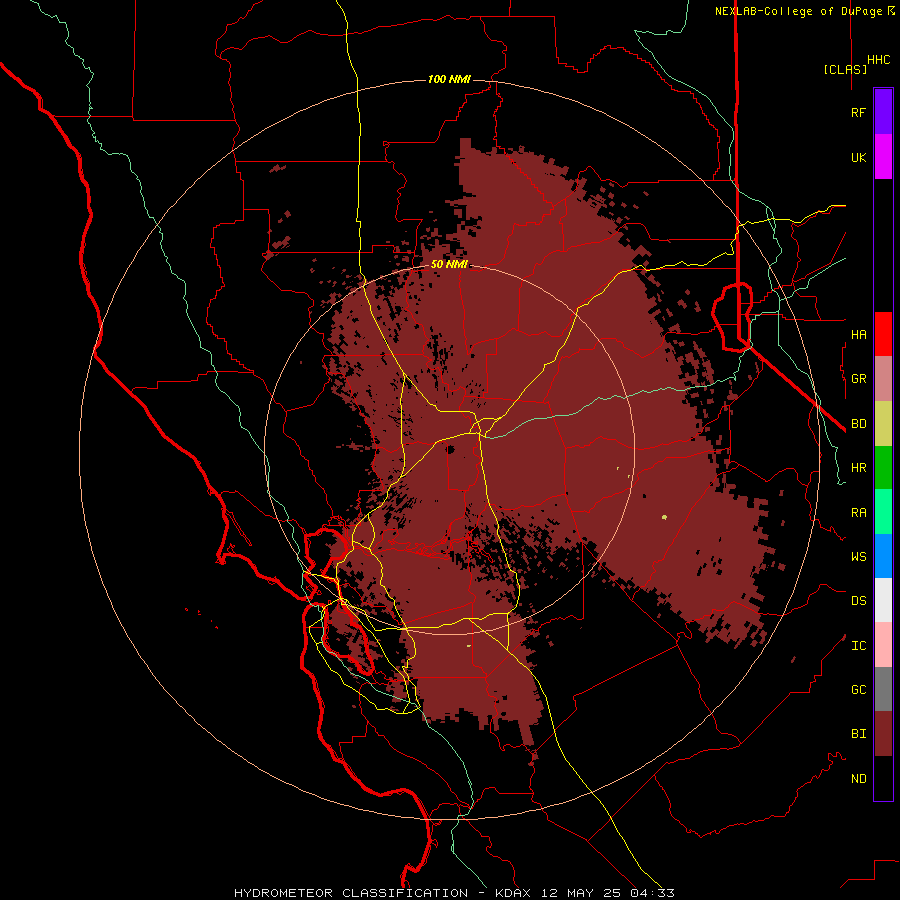Click the RF legend label
900x900 pixels.
point(858,112)
